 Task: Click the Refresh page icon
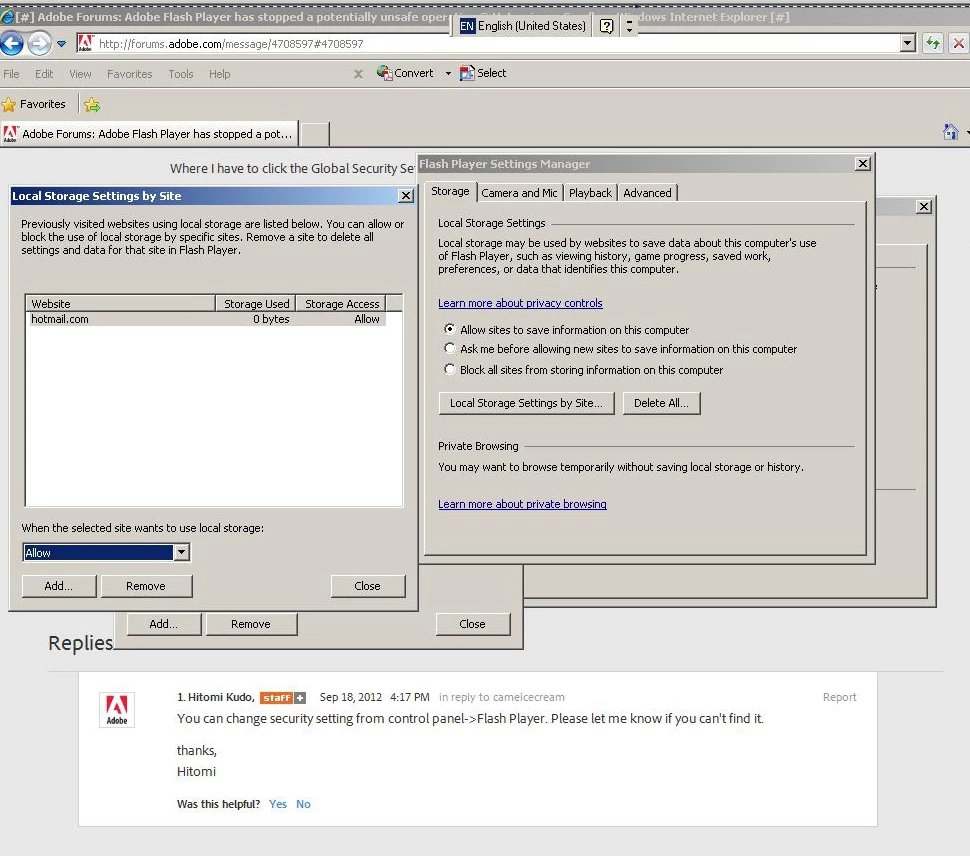(x=932, y=43)
